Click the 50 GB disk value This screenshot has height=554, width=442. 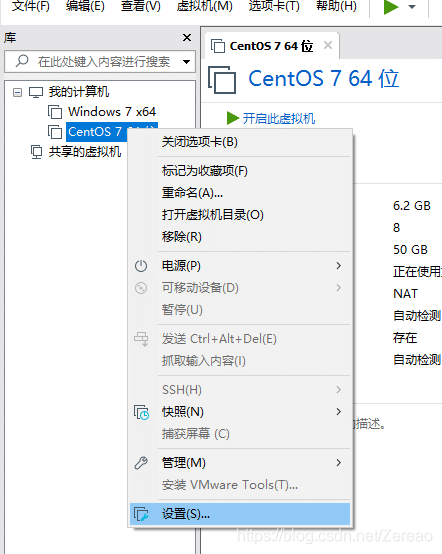tap(410, 250)
